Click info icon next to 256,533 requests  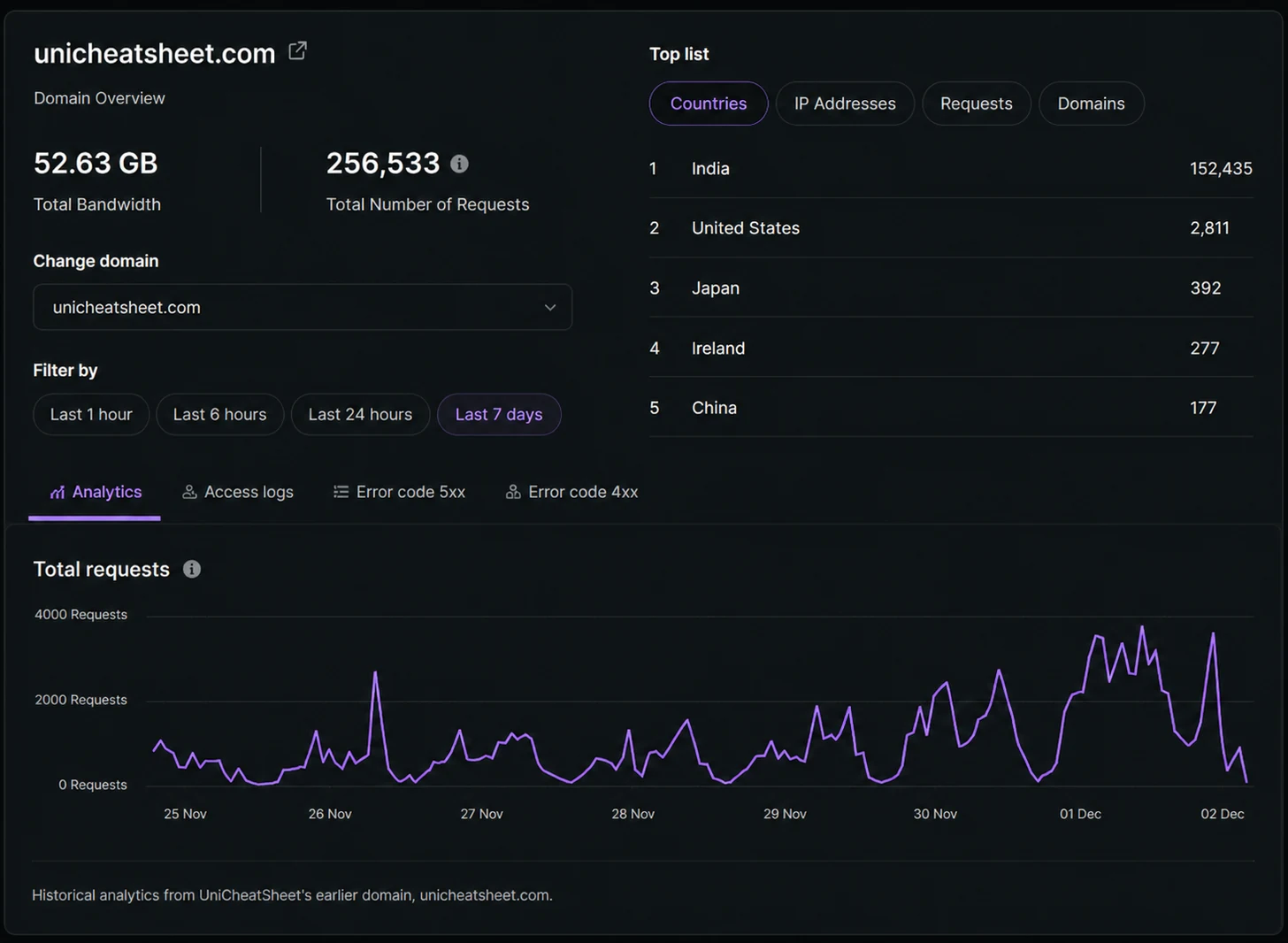coord(459,164)
